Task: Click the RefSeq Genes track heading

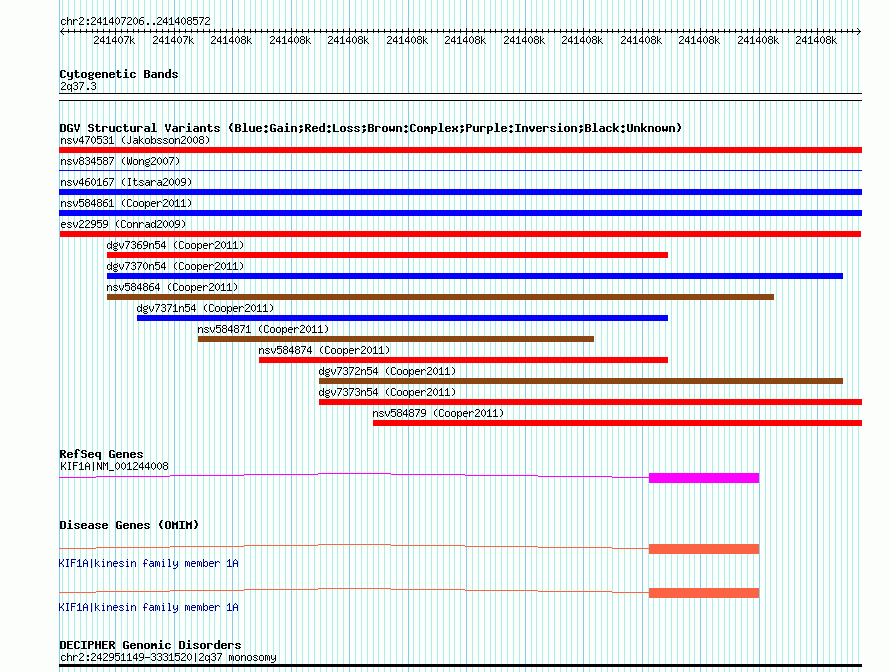Action: [101, 454]
